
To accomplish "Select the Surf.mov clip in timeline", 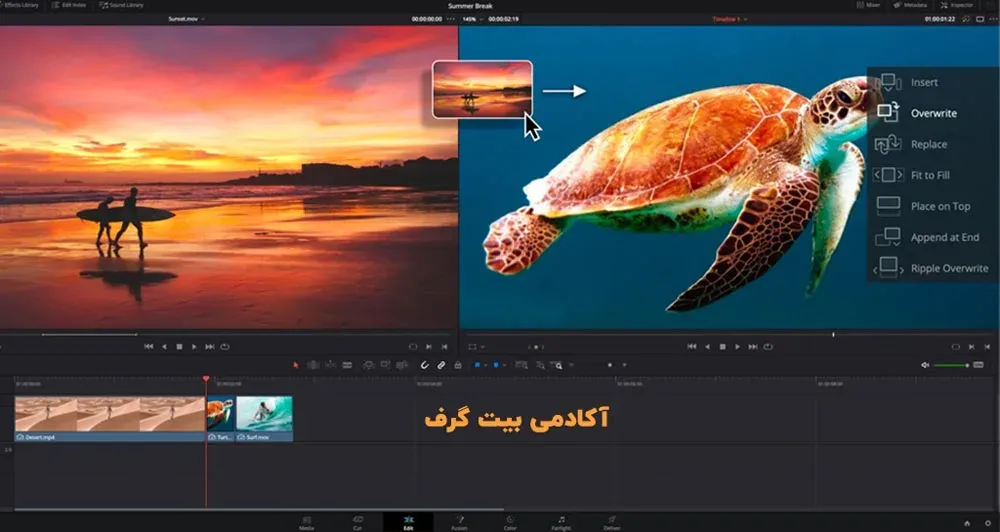I will pos(265,419).
